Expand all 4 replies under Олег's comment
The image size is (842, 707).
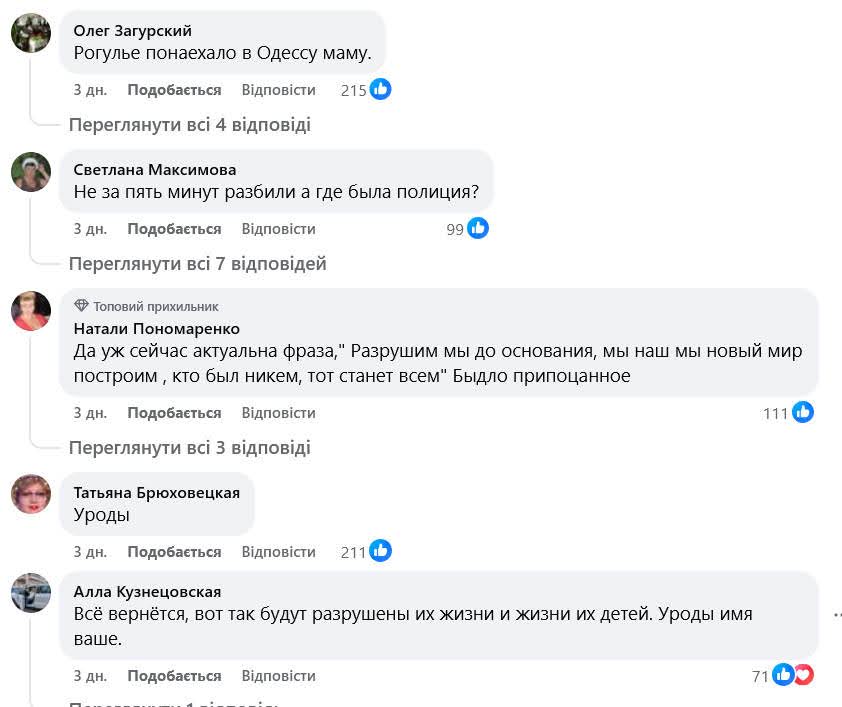(189, 125)
